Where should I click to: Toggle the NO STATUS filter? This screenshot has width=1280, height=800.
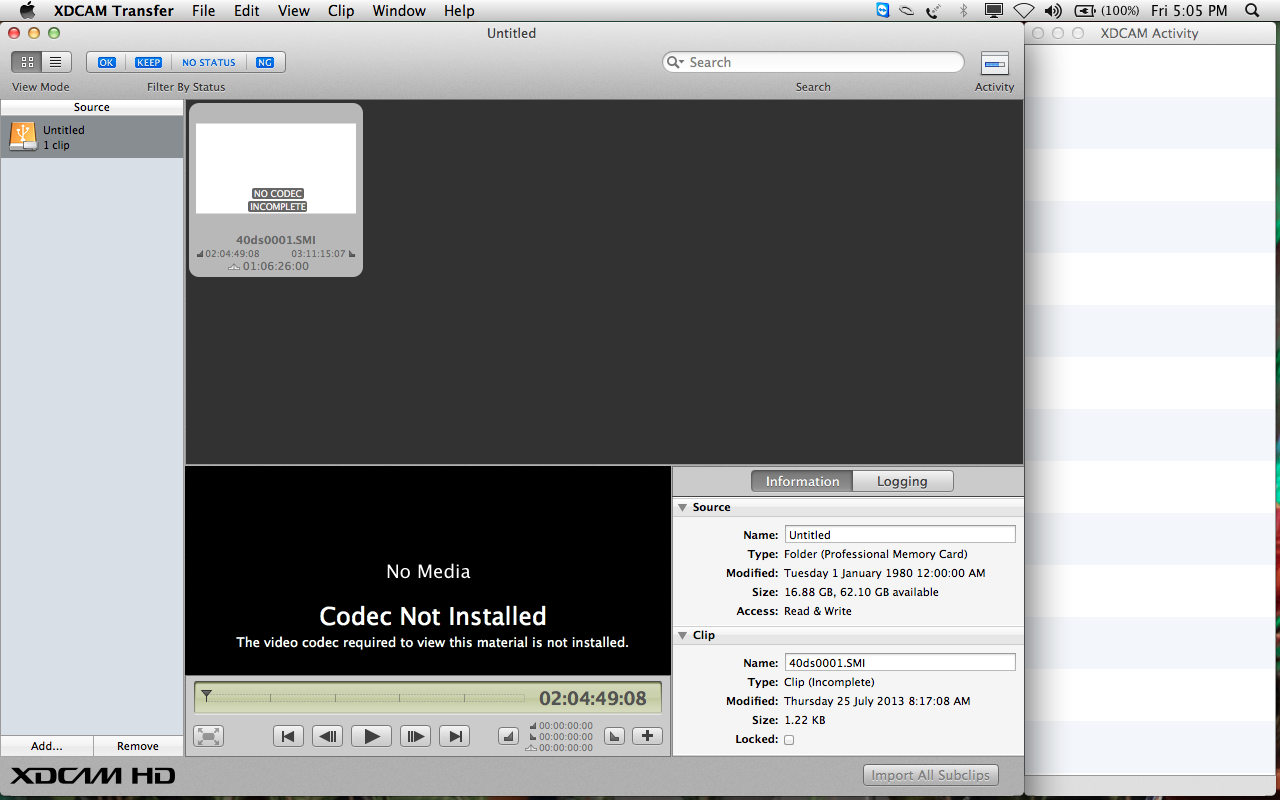pos(209,62)
